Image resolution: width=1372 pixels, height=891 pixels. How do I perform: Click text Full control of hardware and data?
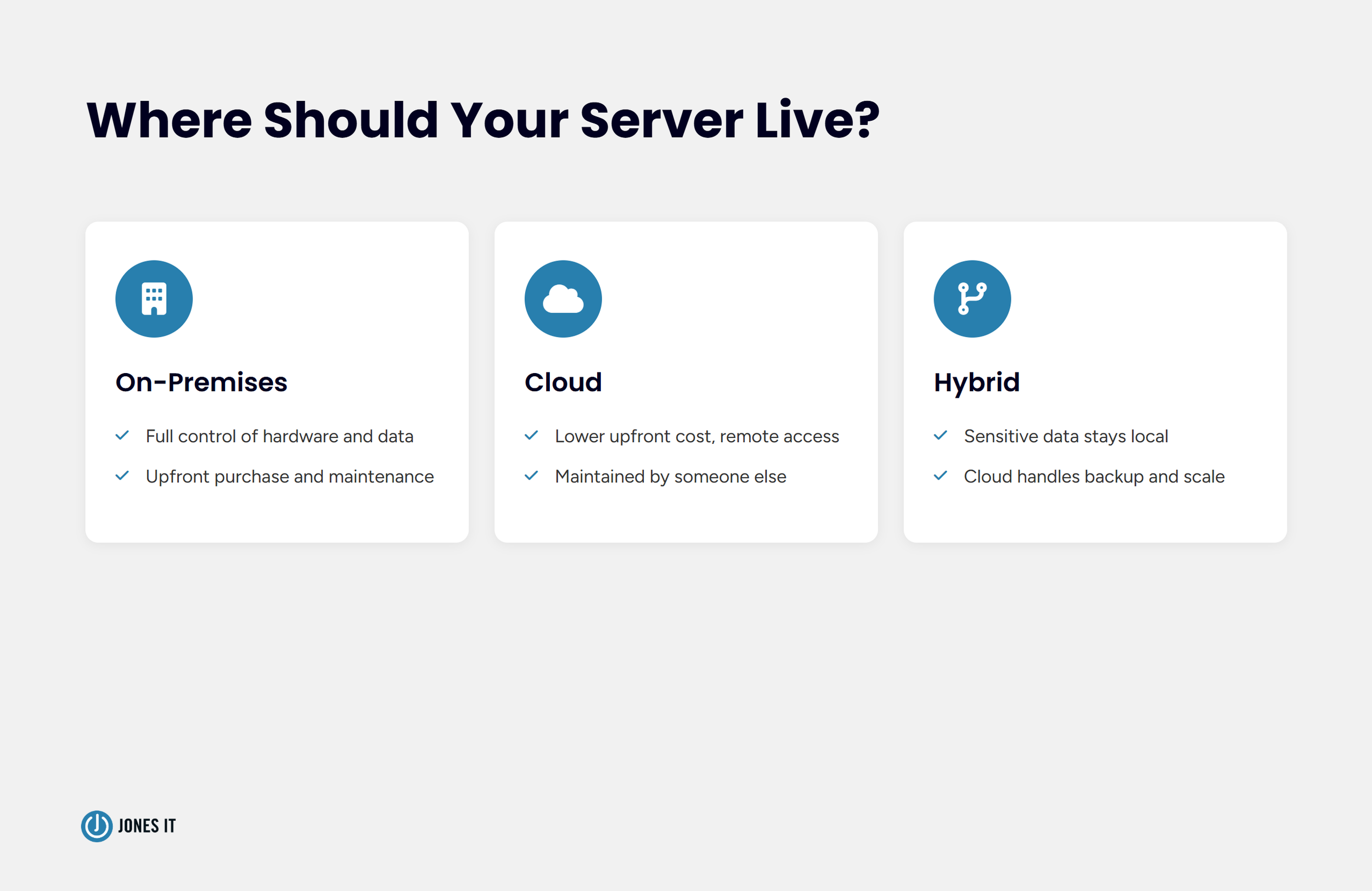pos(279,436)
